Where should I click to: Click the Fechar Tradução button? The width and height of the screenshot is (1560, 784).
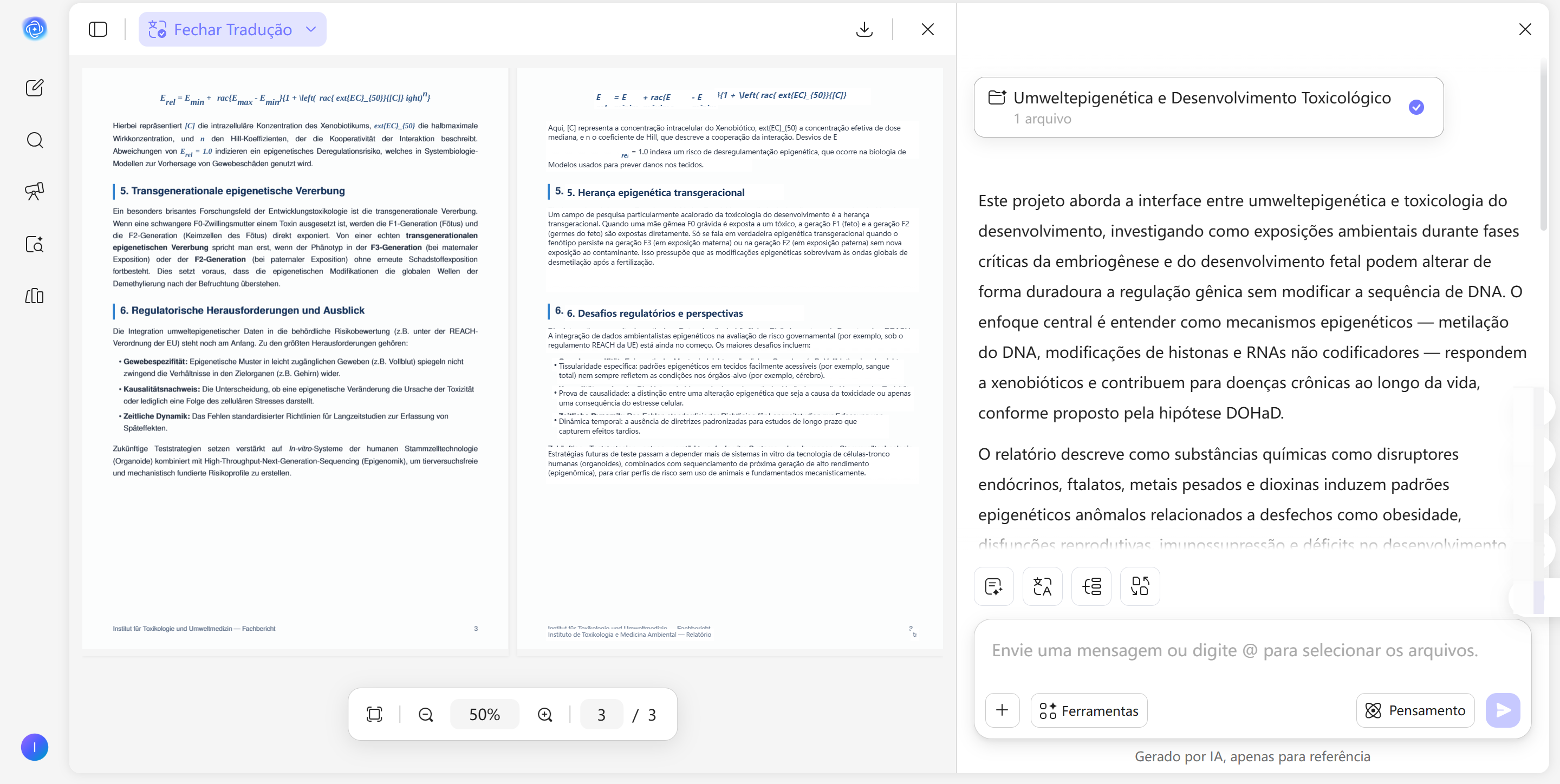coord(232,29)
